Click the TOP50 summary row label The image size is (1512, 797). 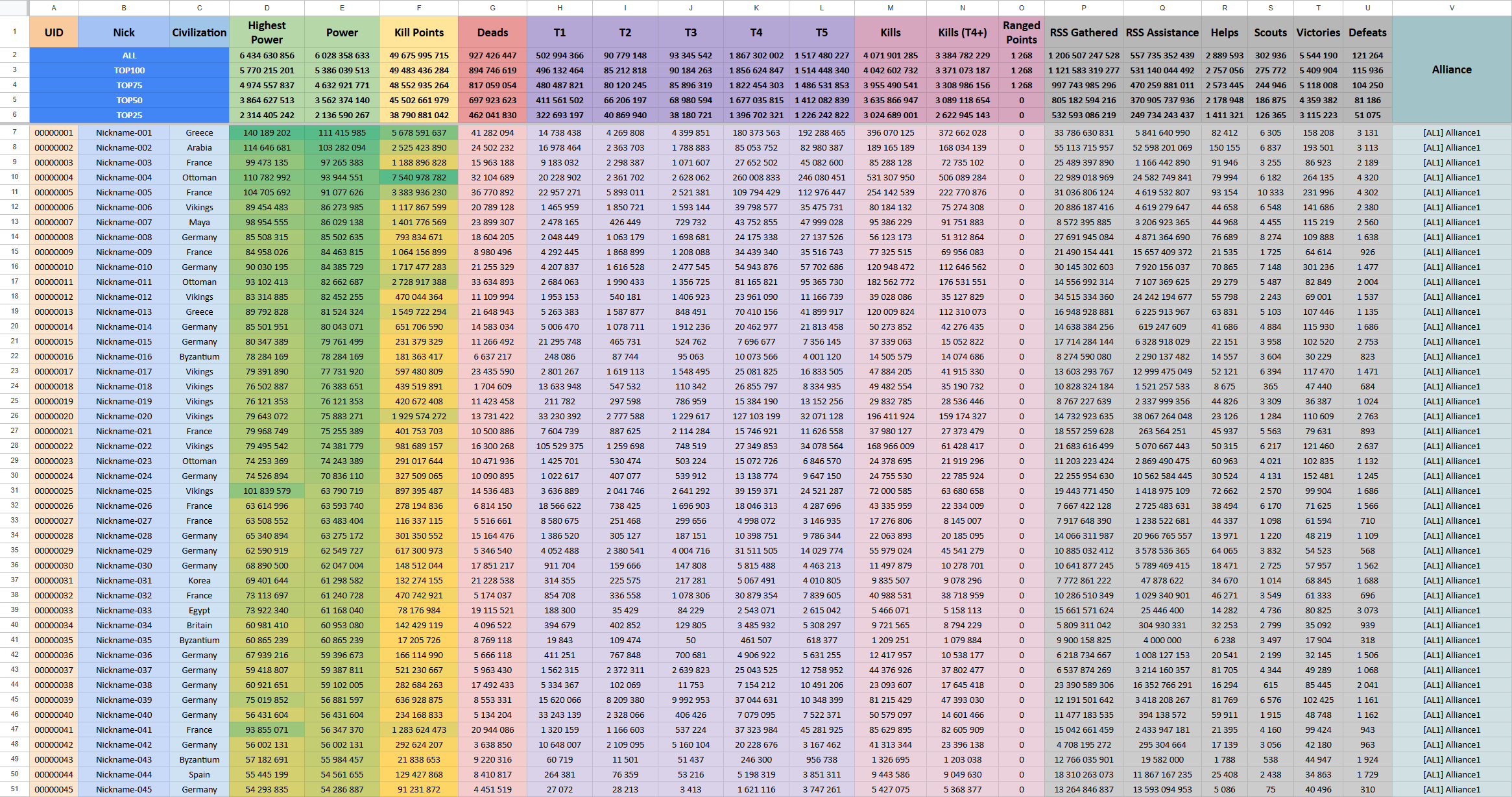coord(130,100)
